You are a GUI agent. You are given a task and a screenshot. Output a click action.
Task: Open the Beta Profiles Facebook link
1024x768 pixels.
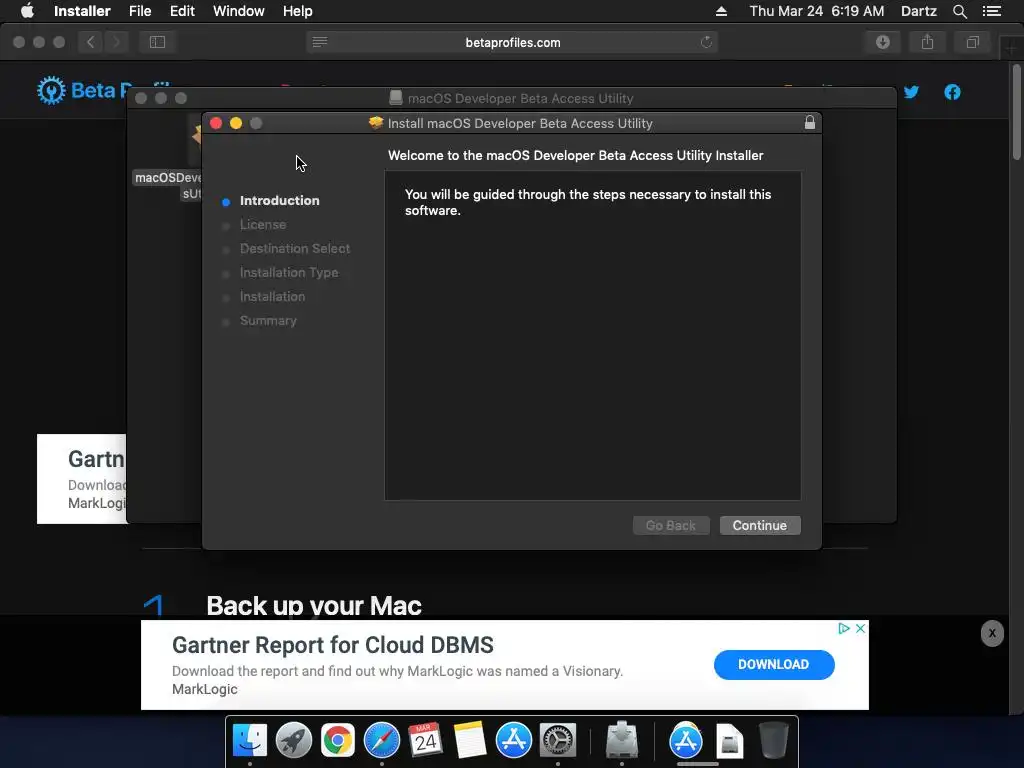952,92
